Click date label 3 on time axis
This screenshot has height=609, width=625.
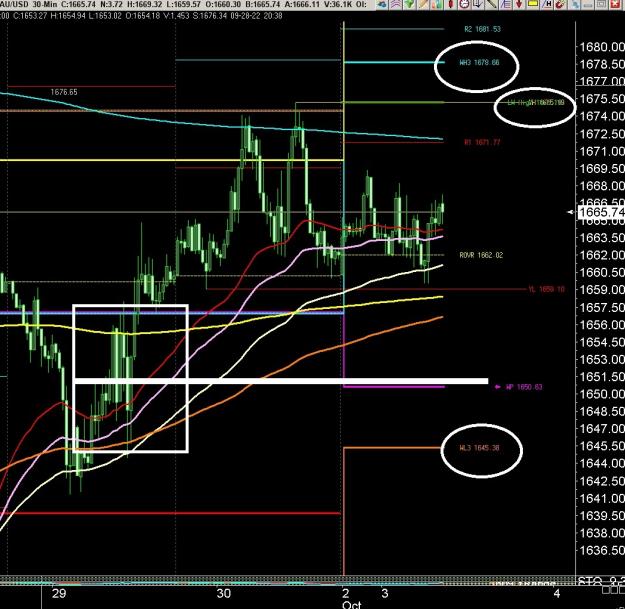pos(384,593)
